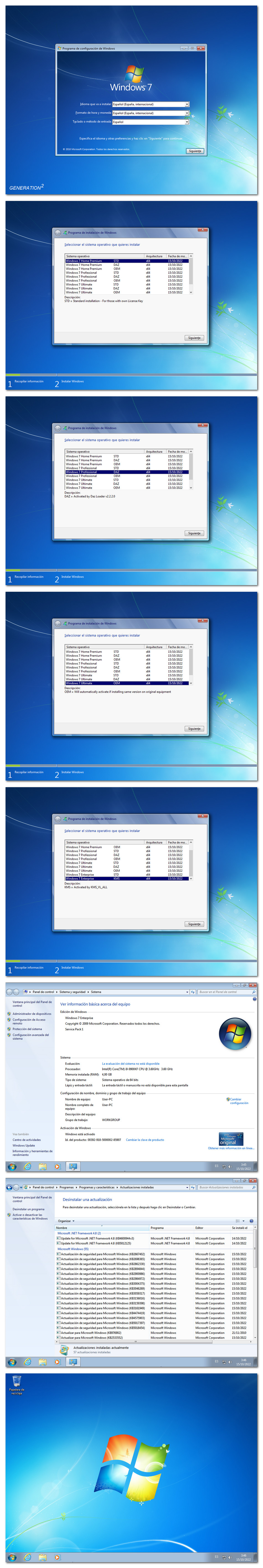Open 'Windows Update' under 'Vea también'
Screen dimensions: 263x1568
click(24, 1146)
